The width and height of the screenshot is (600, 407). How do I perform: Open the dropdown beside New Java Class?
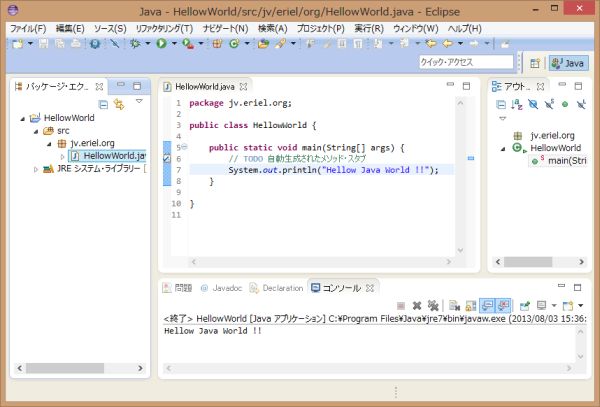(x=247, y=44)
